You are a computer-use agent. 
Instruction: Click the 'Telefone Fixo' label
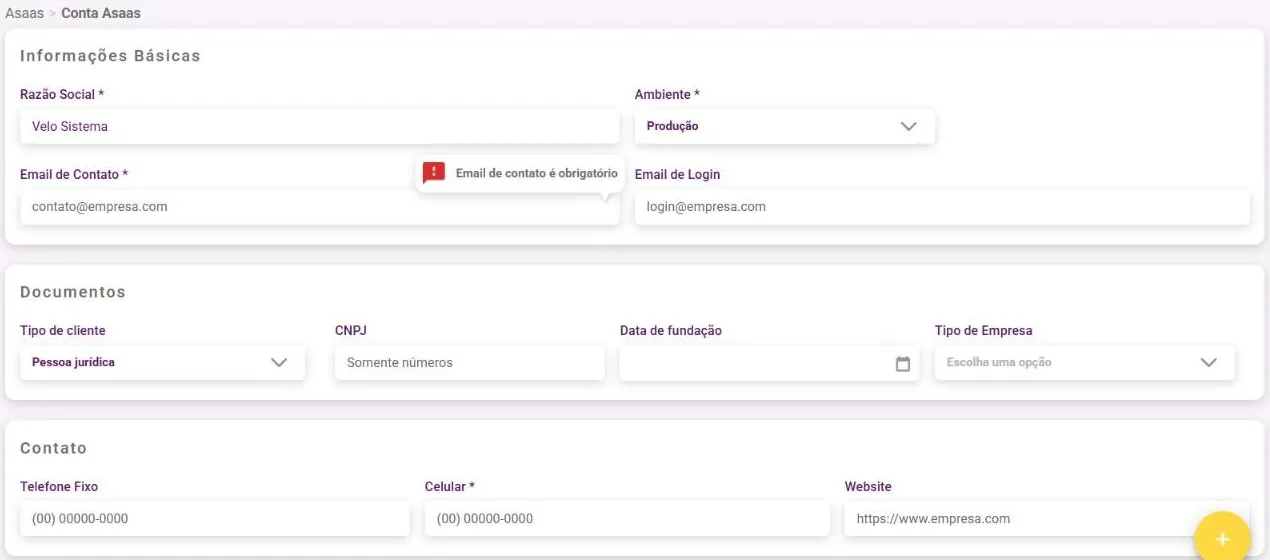pos(59,486)
